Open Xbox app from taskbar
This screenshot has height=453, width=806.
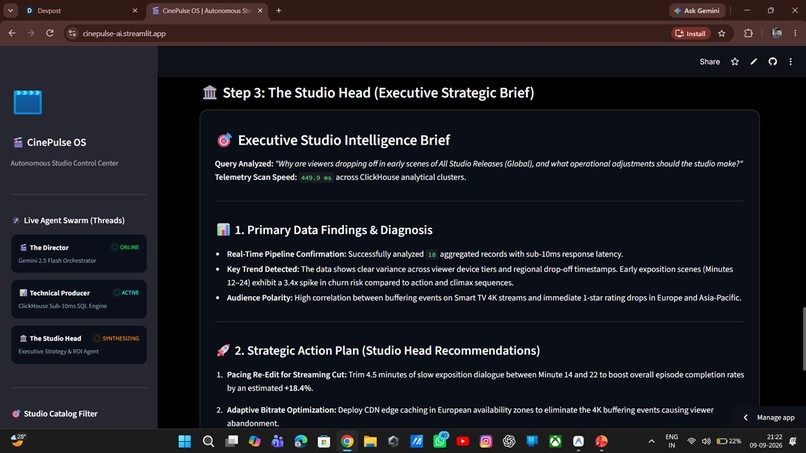[x=555, y=441]
